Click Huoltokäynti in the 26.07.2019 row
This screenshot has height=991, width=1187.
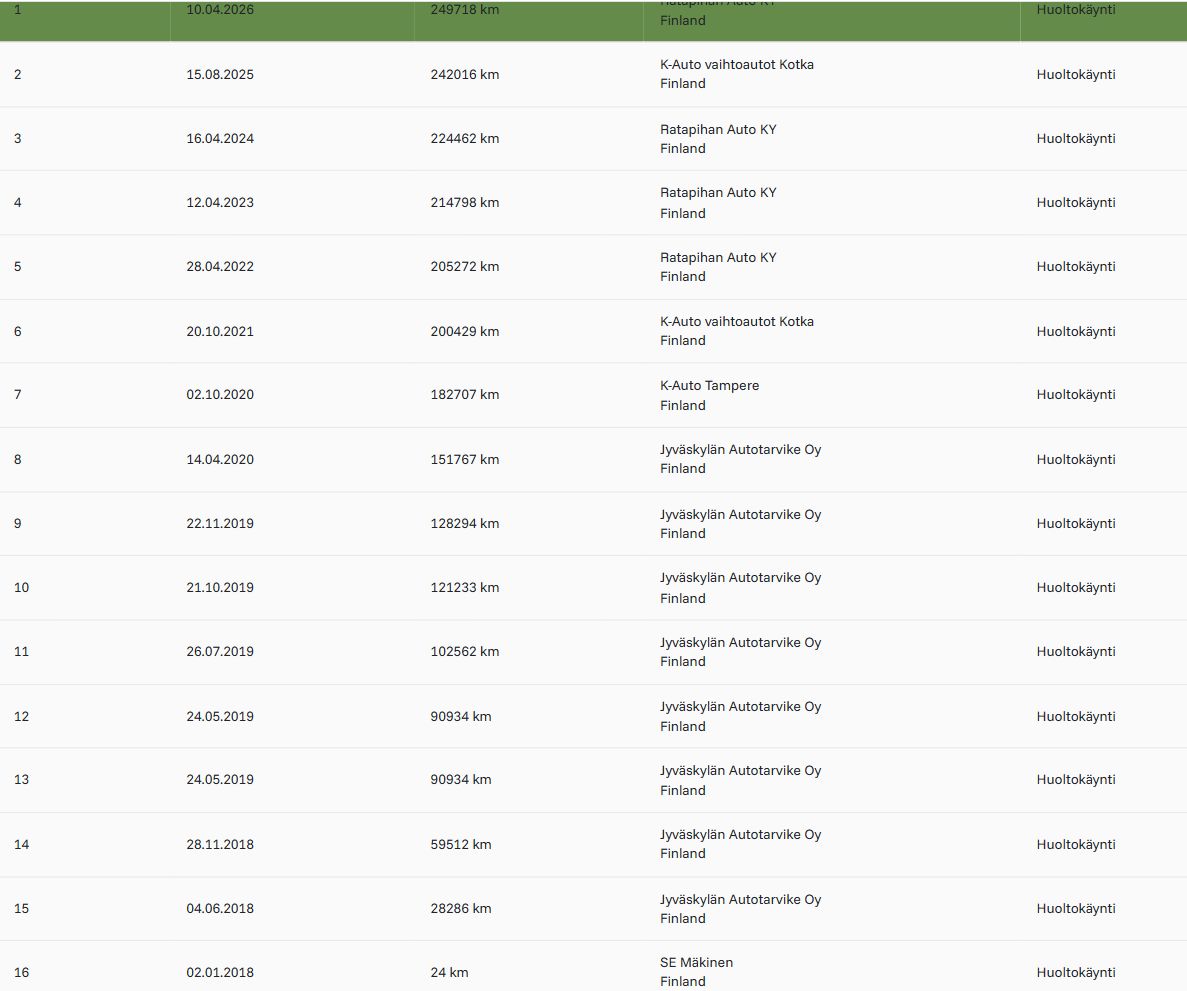click(1076, 651)
